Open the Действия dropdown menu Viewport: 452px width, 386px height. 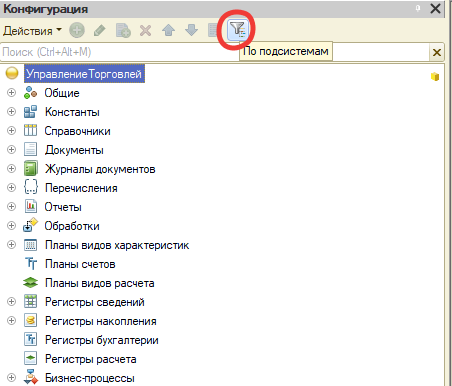coord(32,31)
